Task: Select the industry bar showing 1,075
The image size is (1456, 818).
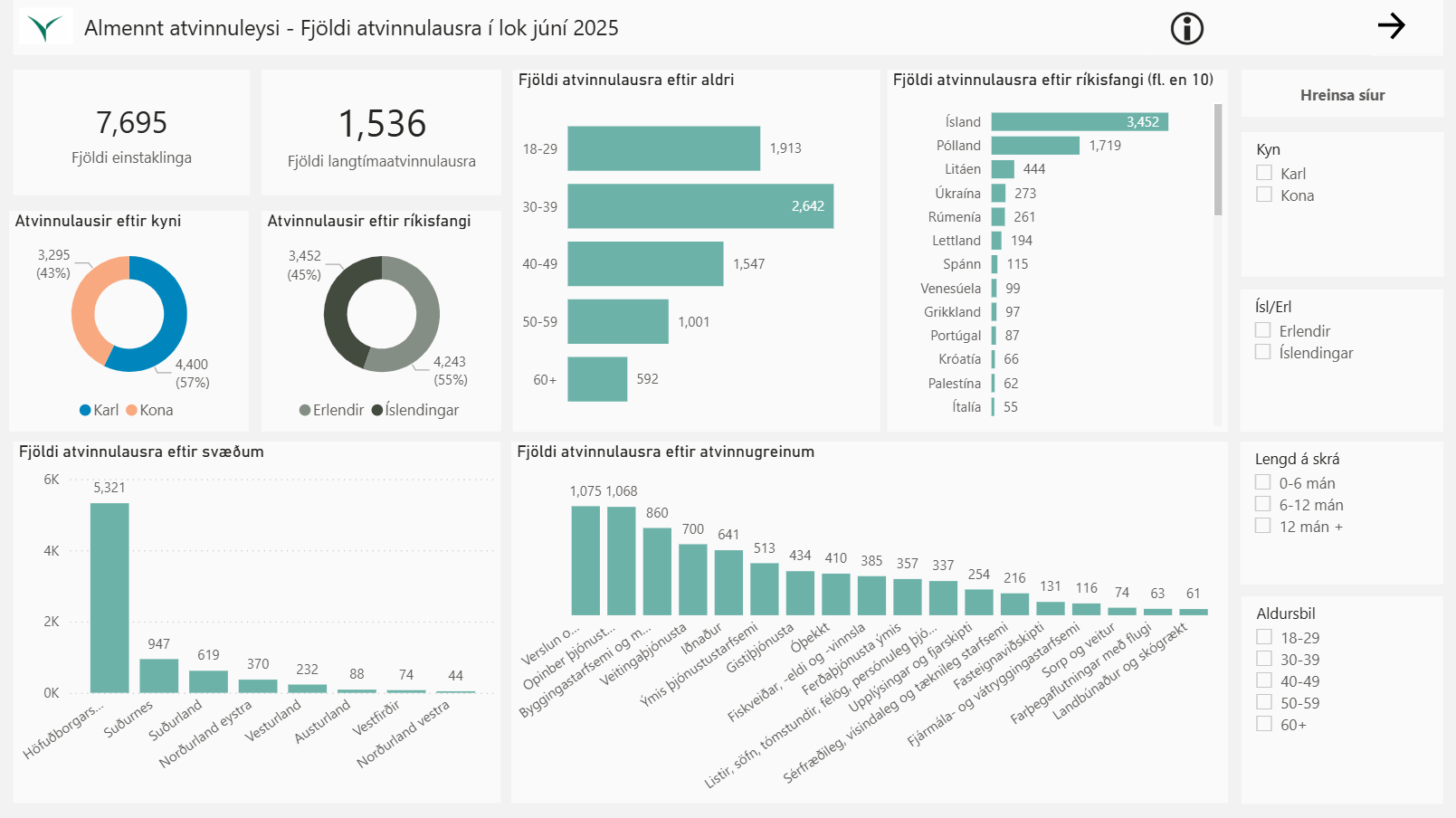Action: pyautogui.click(x=585, y=561)
